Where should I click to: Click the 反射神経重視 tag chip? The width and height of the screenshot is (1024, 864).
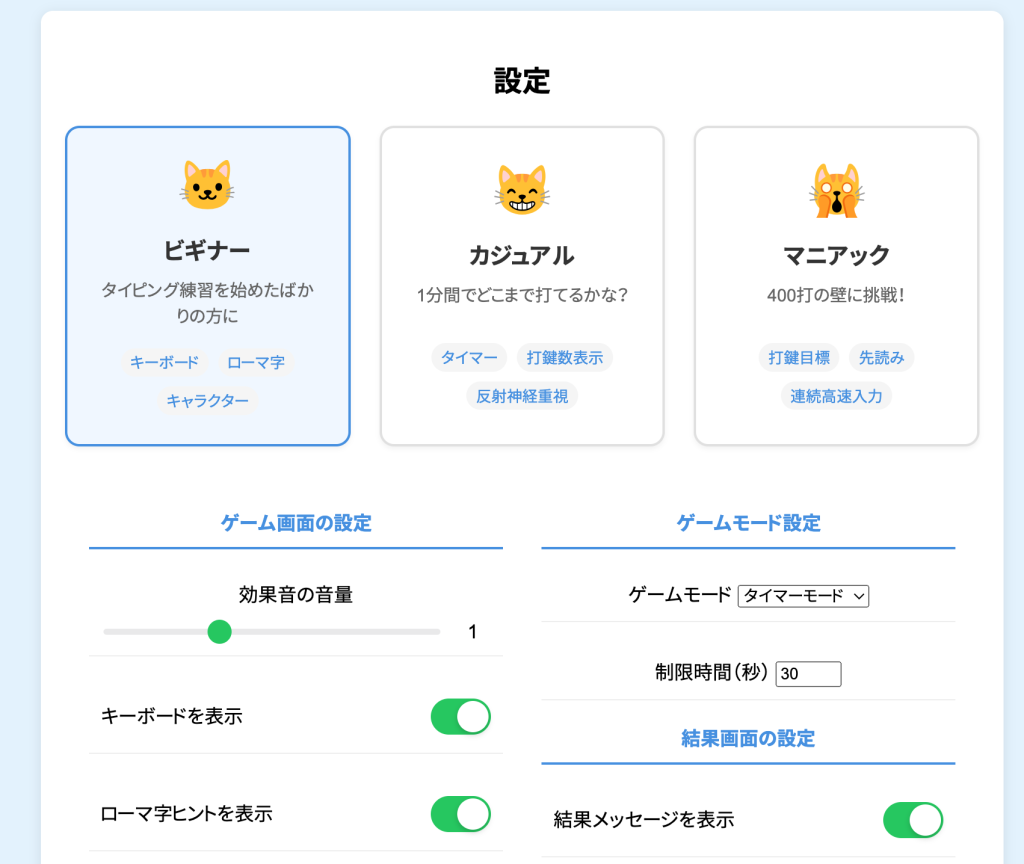coord(522,396)
